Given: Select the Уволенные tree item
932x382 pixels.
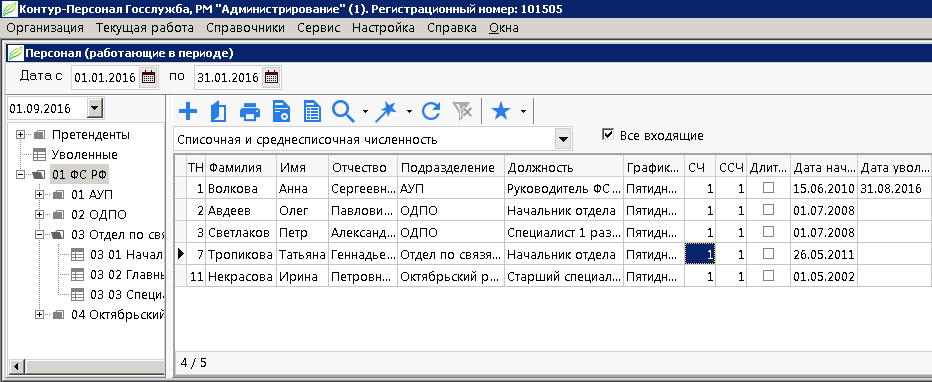Looking at the screenshot, I should point(84,155).
